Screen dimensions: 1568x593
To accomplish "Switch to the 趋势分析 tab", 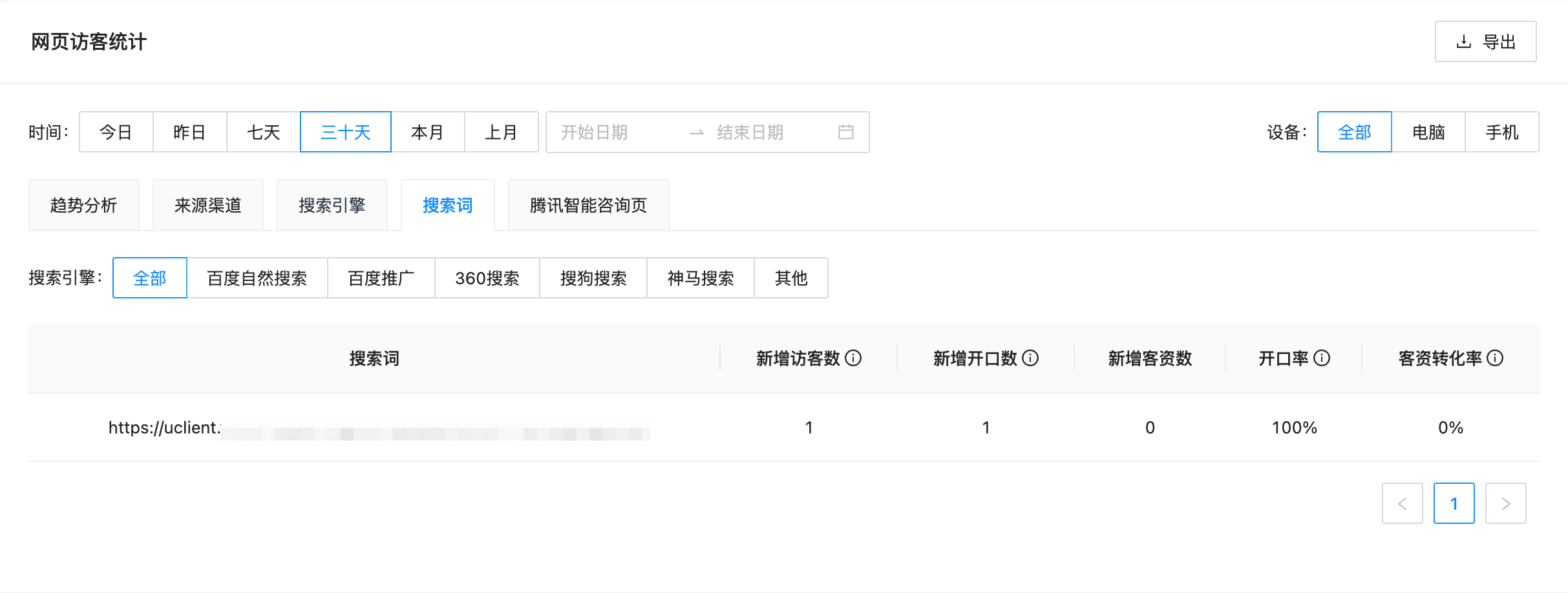I will [84, 205].
